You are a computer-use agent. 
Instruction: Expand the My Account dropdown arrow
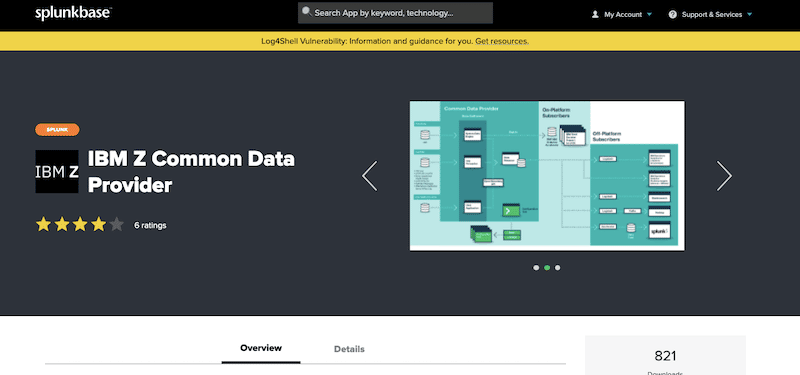click(x=649, y=14)
